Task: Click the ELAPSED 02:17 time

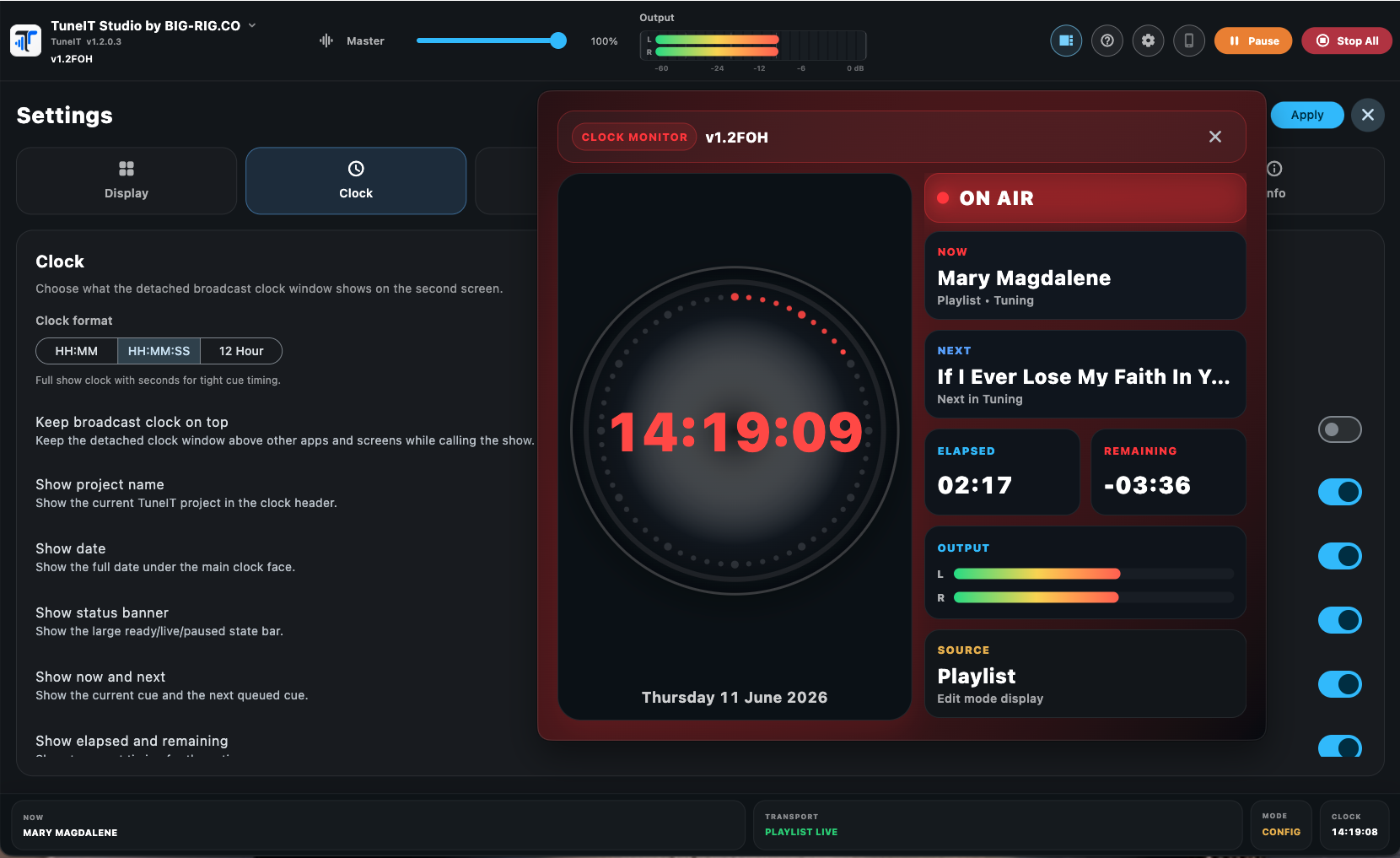Action: 1002,472
